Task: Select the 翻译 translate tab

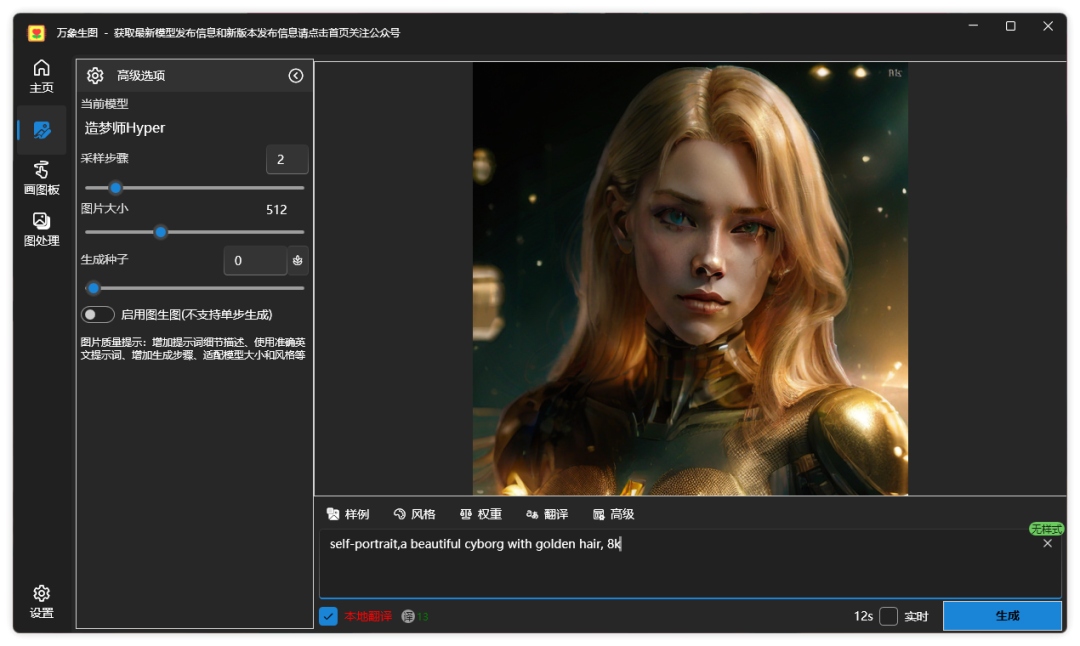Action: coord(547,514)
